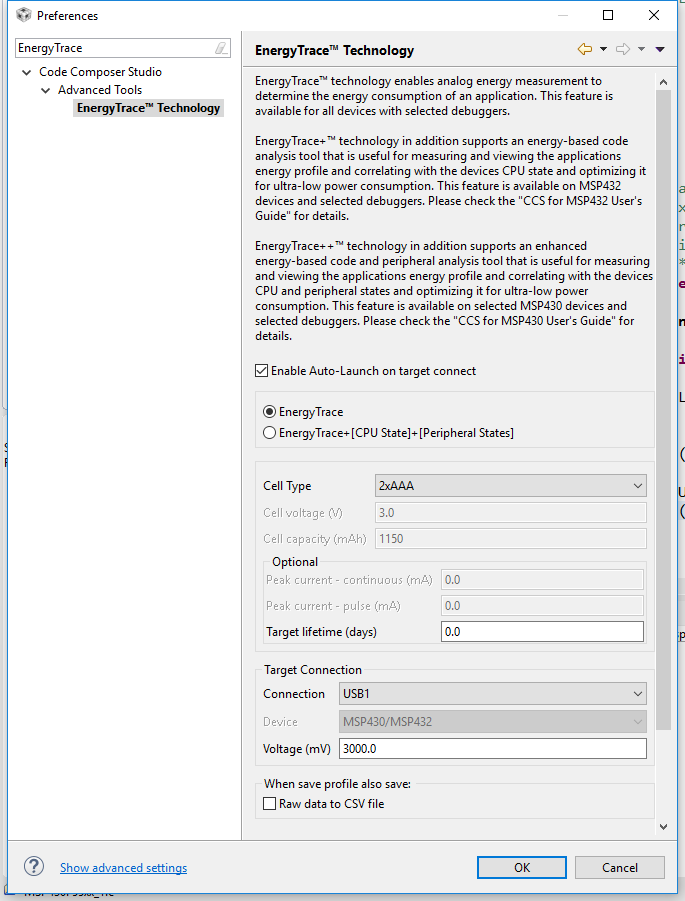Dismiss dialog with Cancel button
This screenshot has width=685, height=901.
[x=619, y=868]
